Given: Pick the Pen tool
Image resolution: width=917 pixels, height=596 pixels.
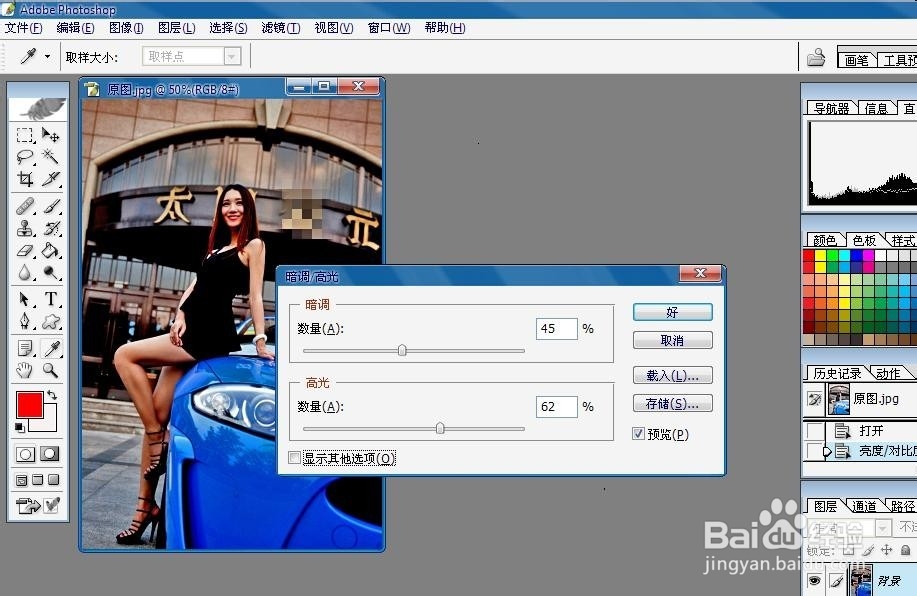Looking at the screenshot, I should (24, 320).
